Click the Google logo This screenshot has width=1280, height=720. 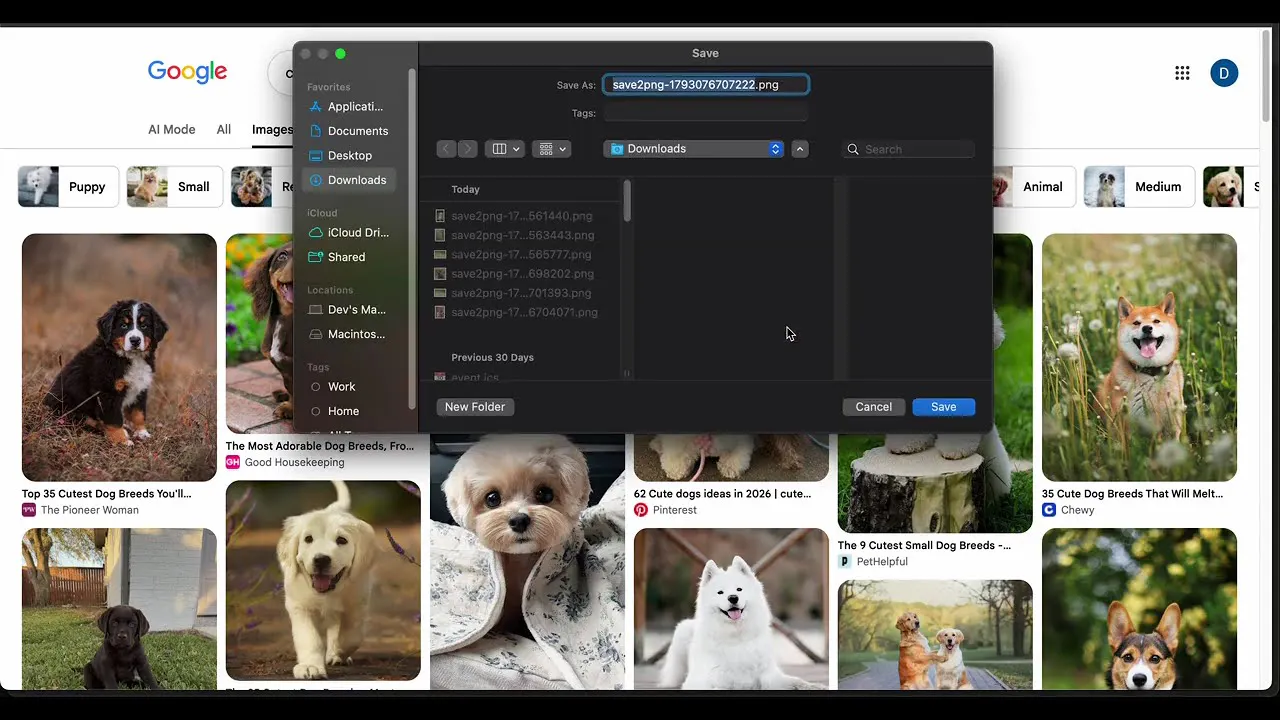pyautogui.click(x=187, y=72)
